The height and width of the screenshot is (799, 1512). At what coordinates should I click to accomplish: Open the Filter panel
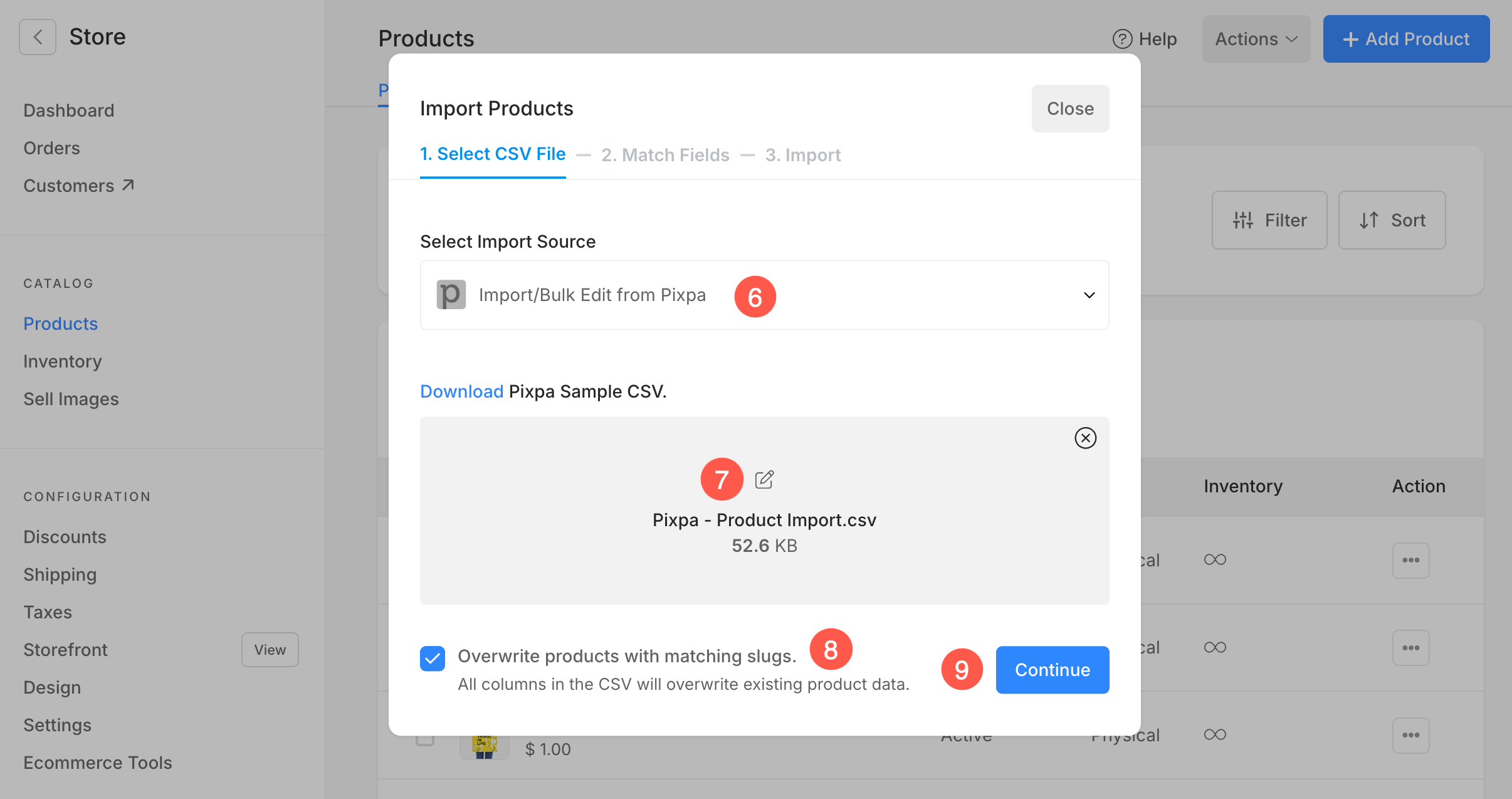(x=1269, y=220)
